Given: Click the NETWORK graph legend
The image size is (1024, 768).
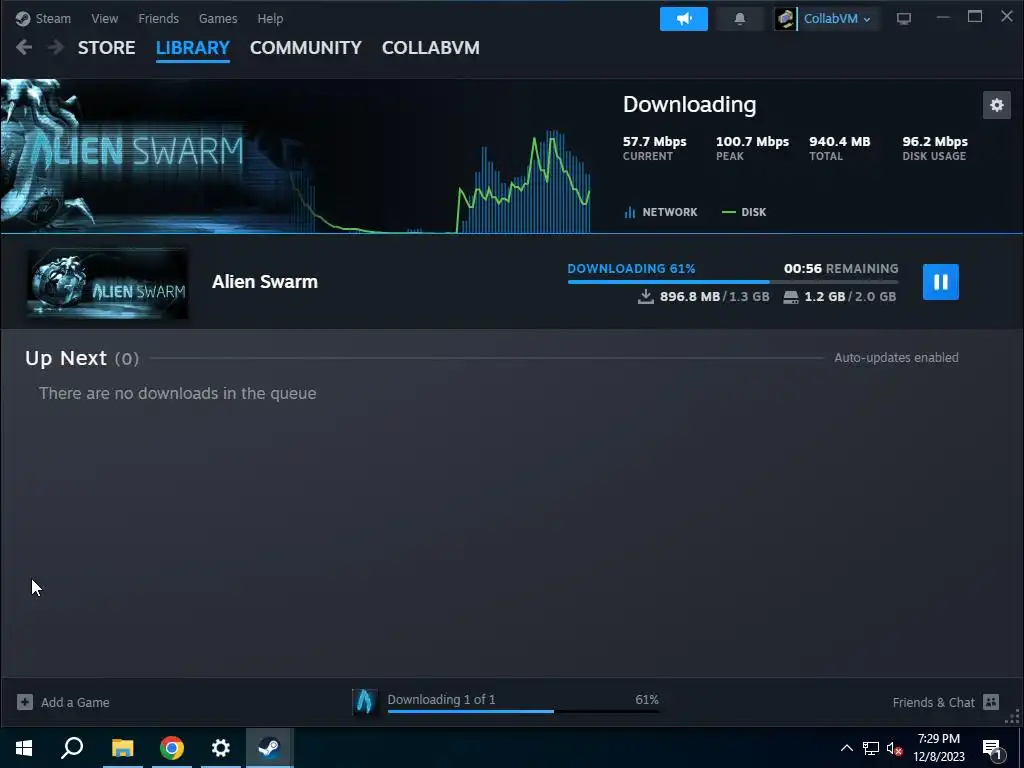Looking at the screenshot, I should (661, 212).
